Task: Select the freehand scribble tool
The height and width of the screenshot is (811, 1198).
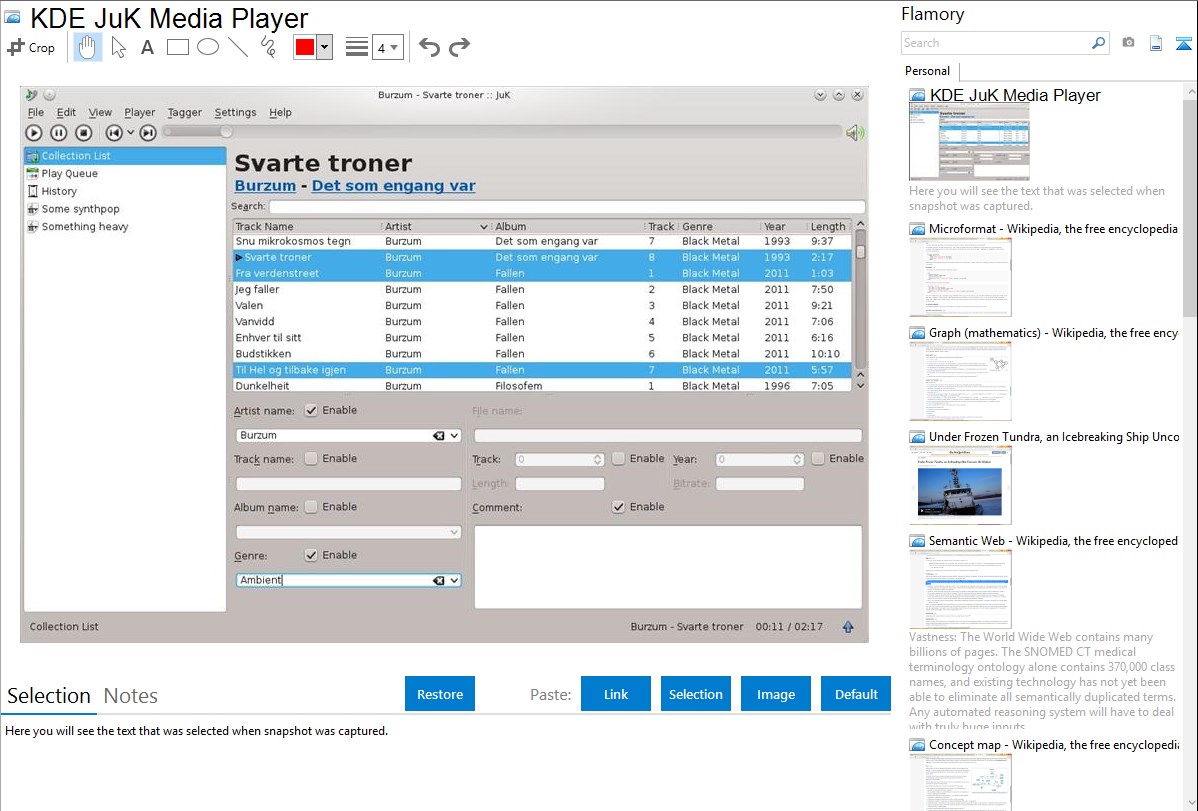Action: [x=268, y=47]
